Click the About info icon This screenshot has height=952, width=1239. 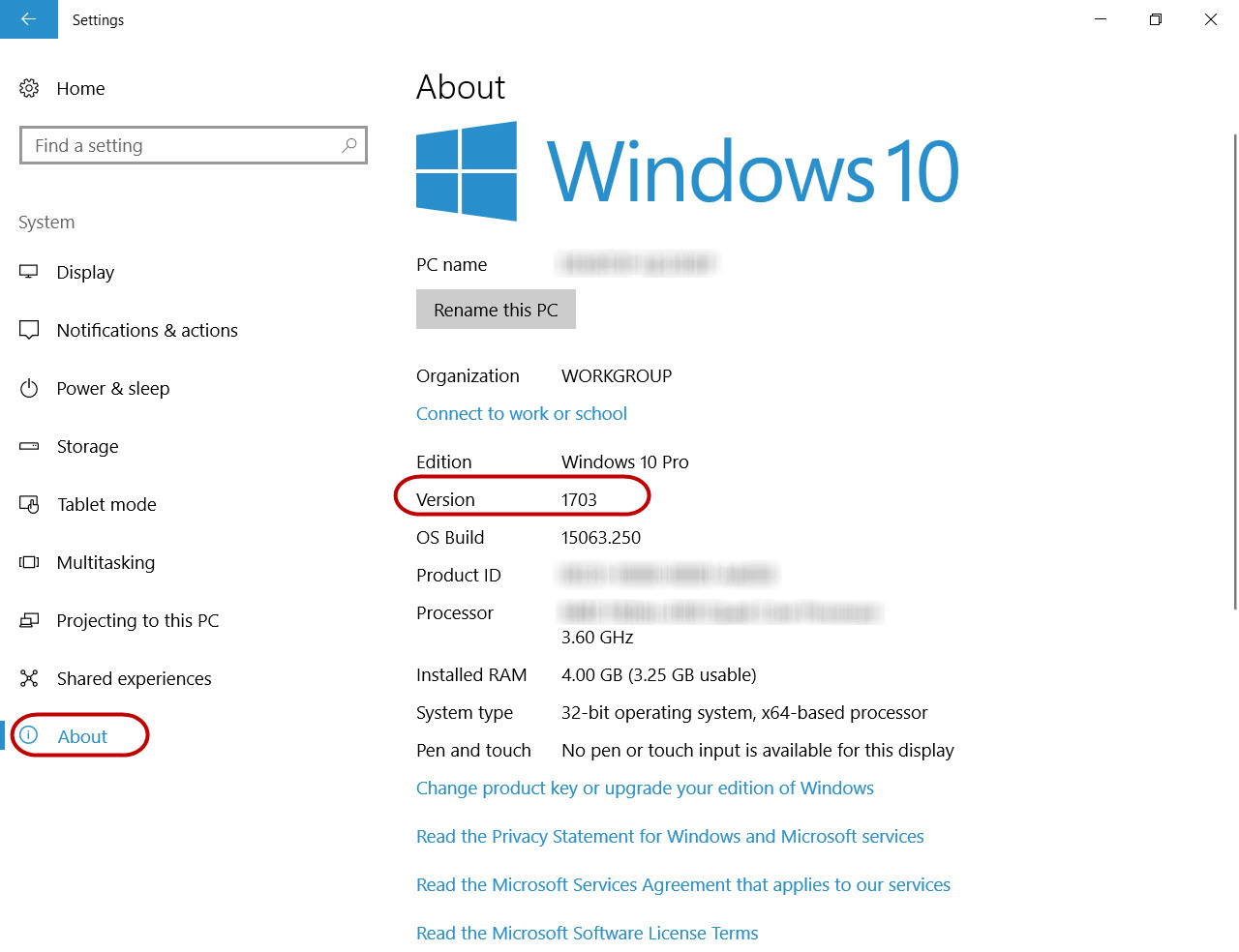pyautogui.click(x=28, y=735)
